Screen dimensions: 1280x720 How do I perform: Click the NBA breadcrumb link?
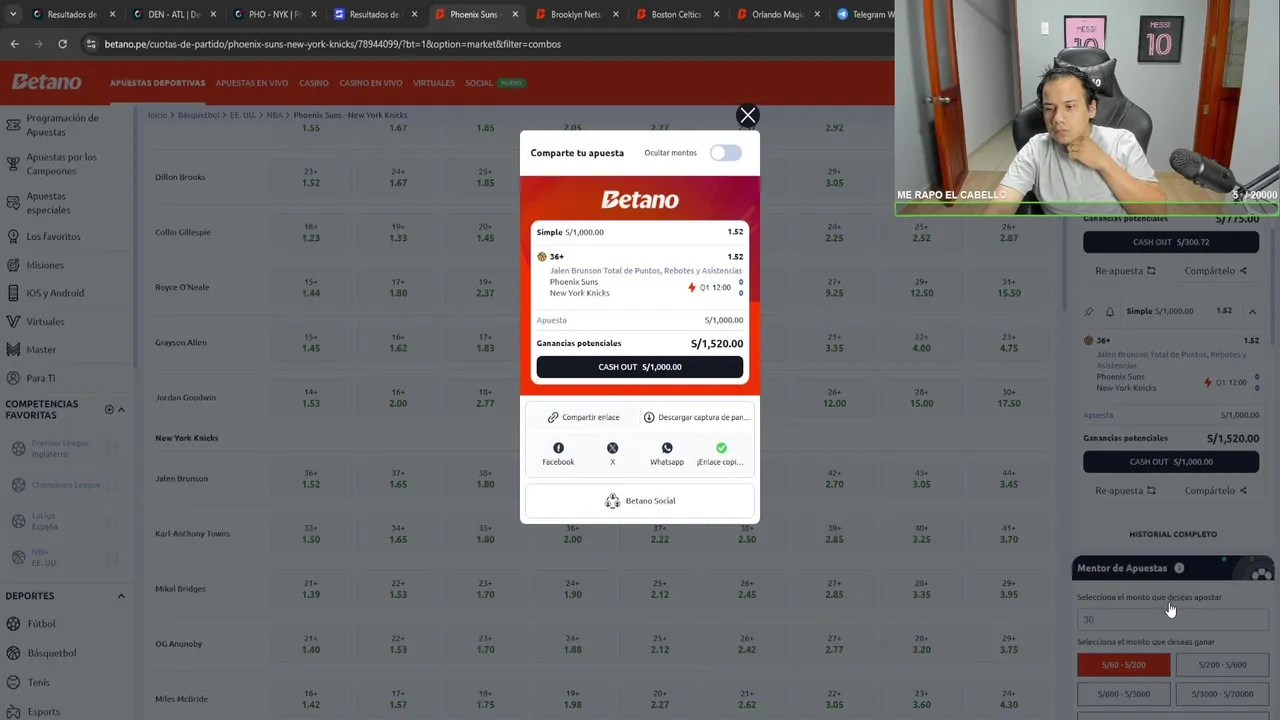274,115
